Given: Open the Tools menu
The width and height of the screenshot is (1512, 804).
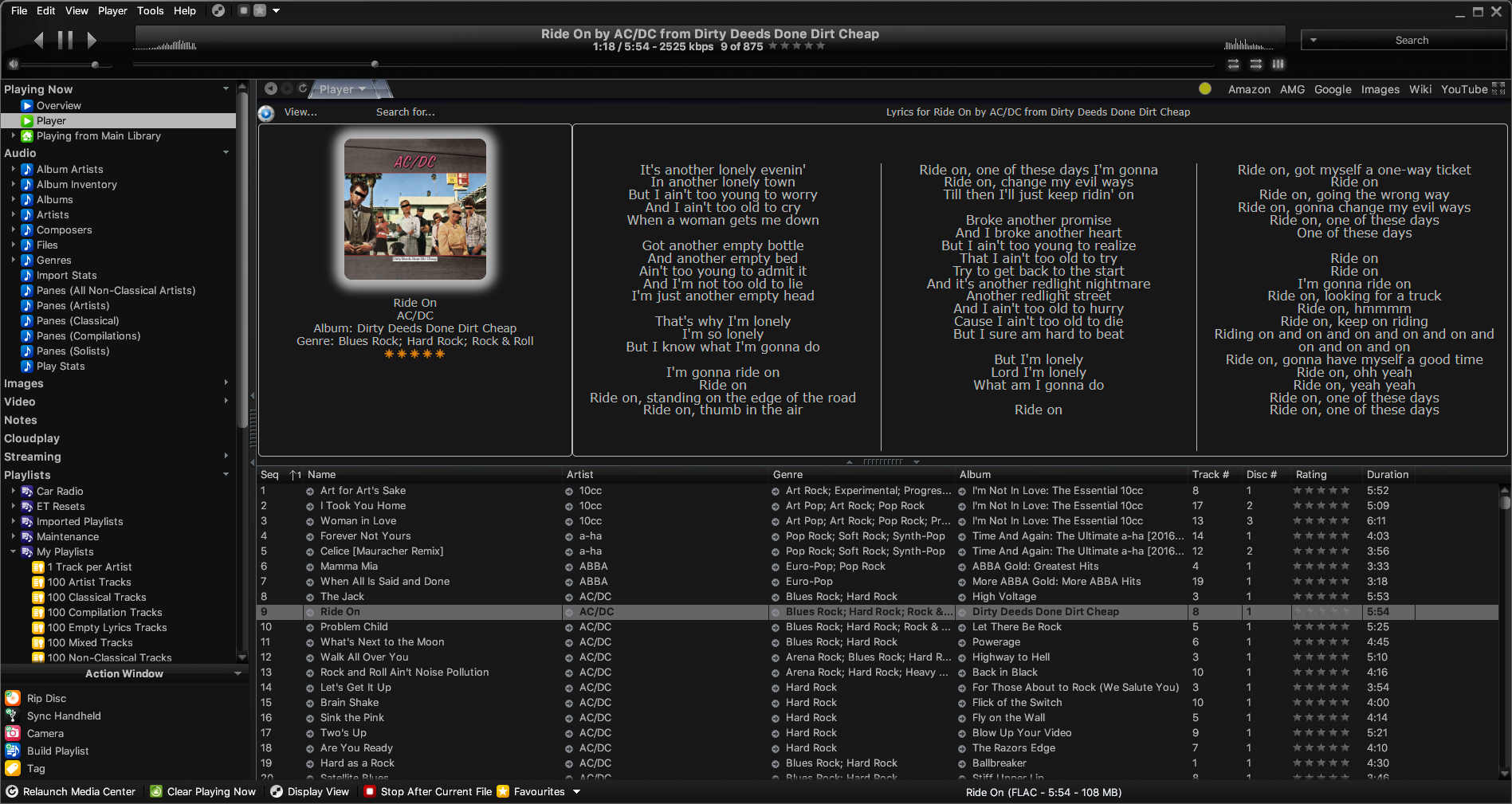Looking at the screenshot, I should point(150,10).
